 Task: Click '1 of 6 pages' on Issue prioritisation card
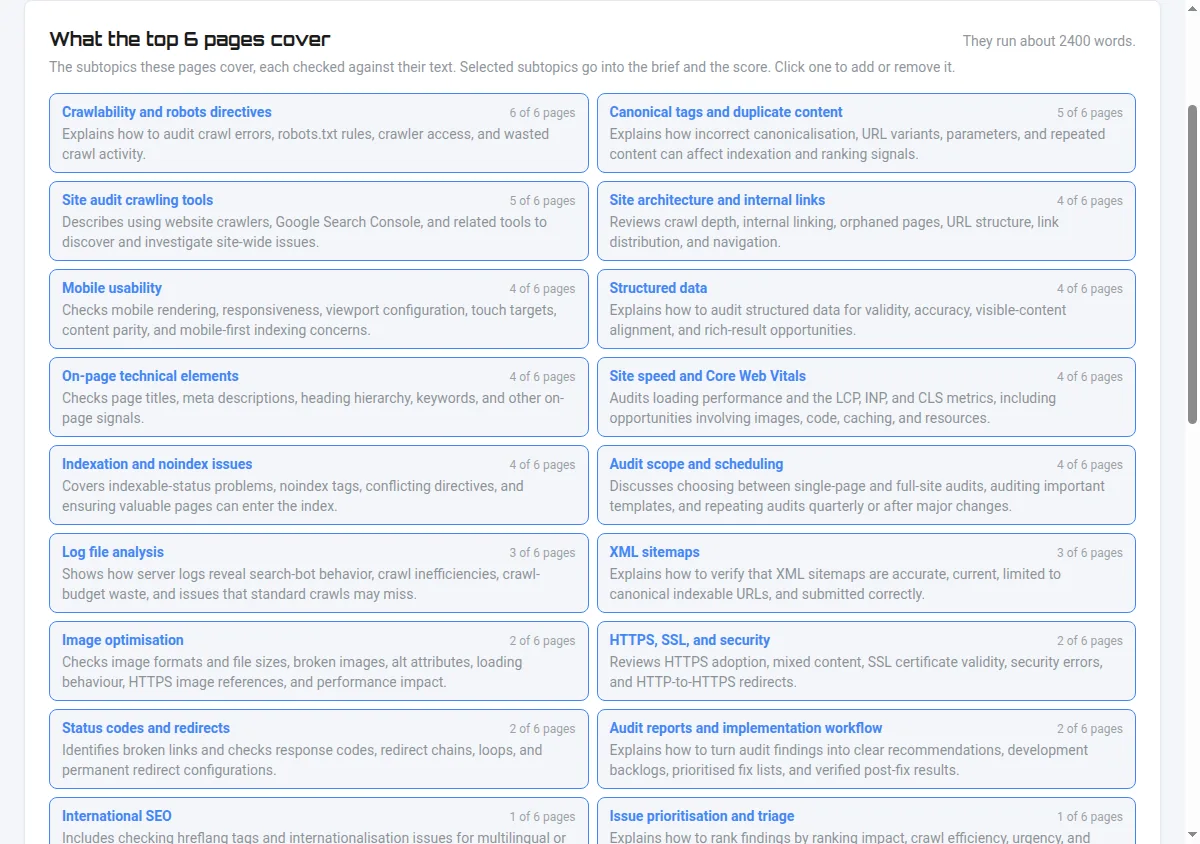tap(1090, 817)
